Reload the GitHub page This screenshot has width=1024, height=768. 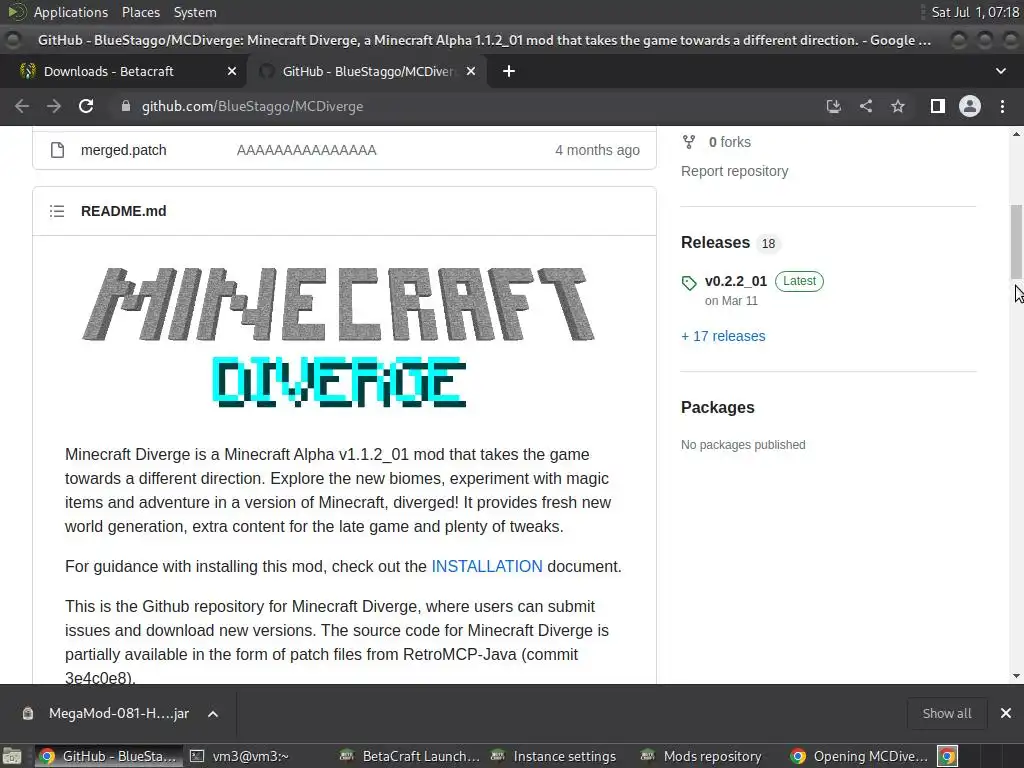(86, 106)
